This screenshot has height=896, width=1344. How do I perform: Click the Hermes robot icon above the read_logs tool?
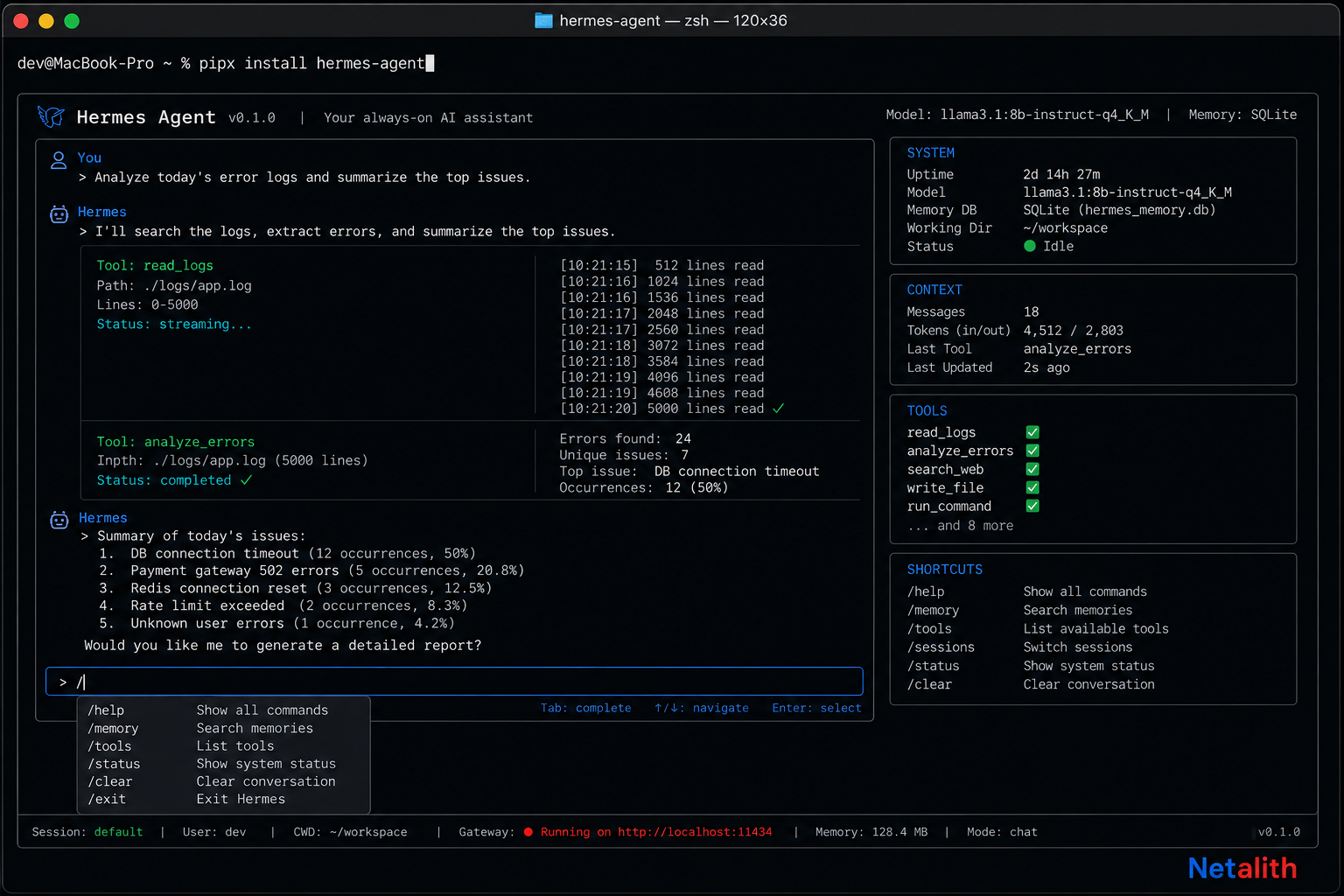point(59,214)
